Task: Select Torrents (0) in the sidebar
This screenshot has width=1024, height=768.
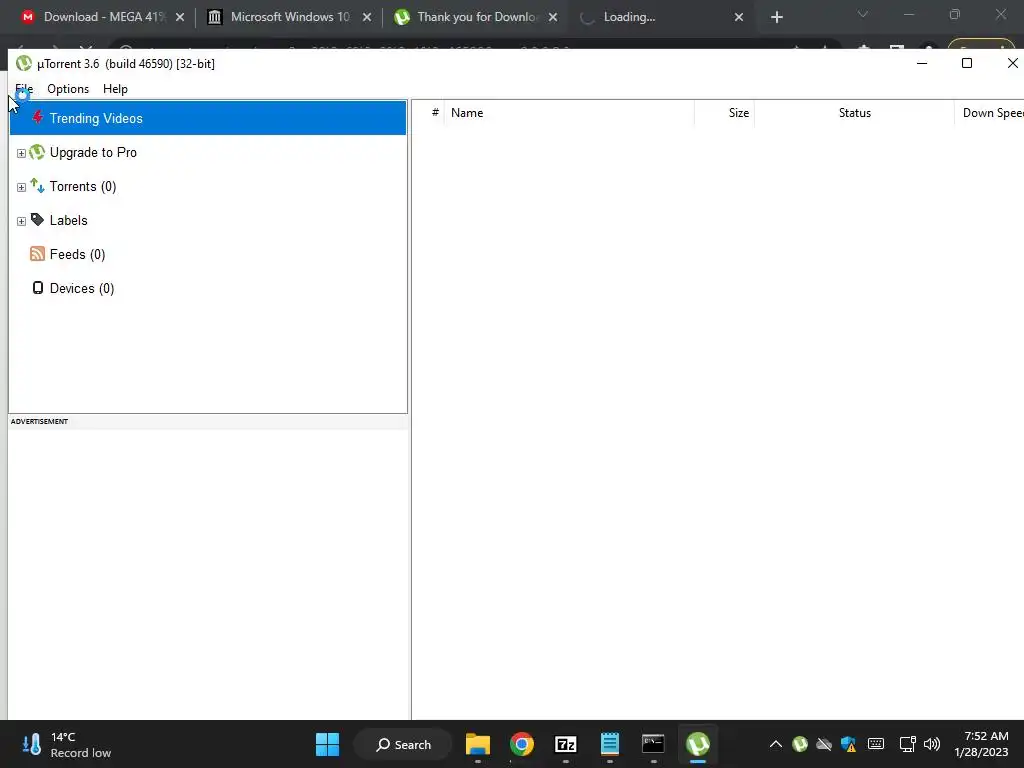Action: (83, 186)
